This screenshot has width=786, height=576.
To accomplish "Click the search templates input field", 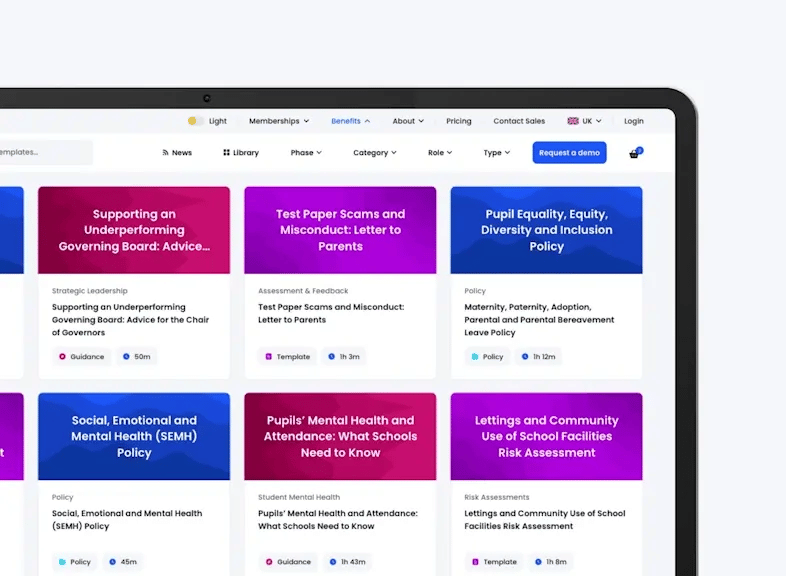I will point(45,152).
